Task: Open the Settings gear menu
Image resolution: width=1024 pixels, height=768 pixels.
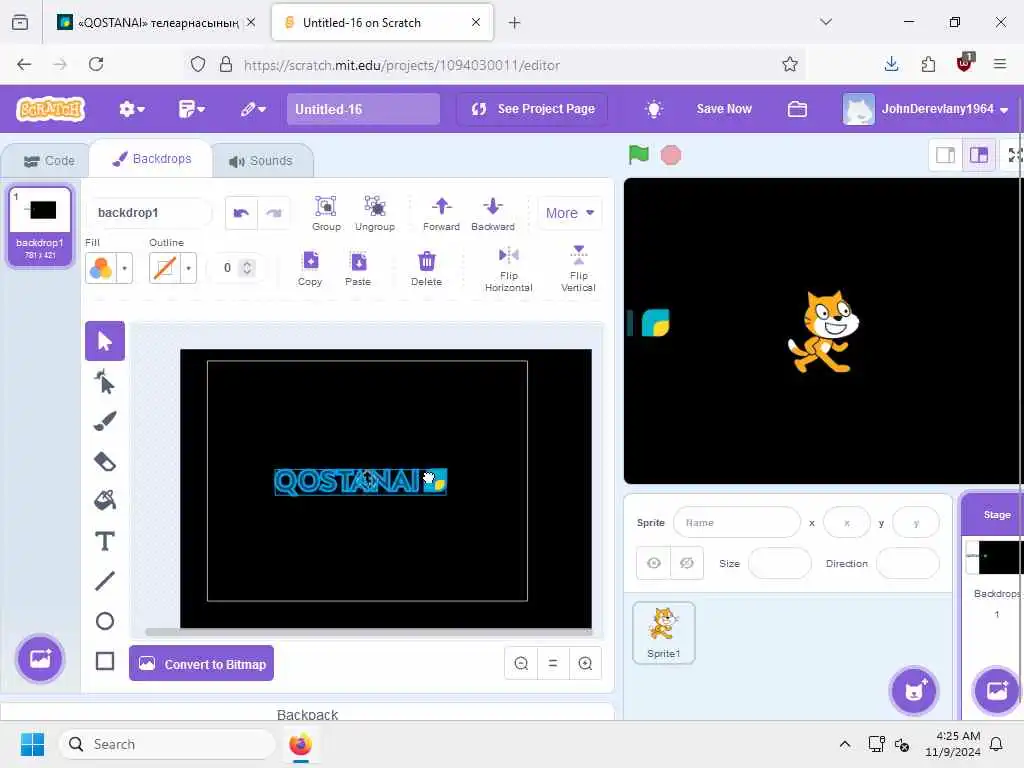Action: tap(132, 109)
